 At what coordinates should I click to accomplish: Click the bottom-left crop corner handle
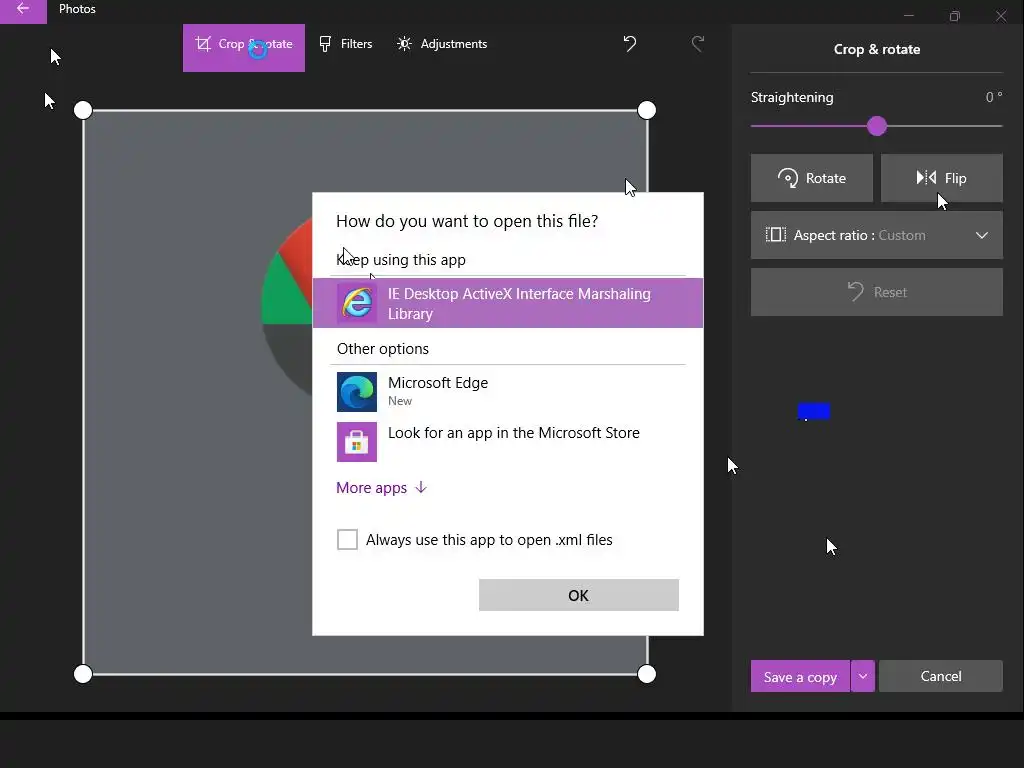pos(83,674)
